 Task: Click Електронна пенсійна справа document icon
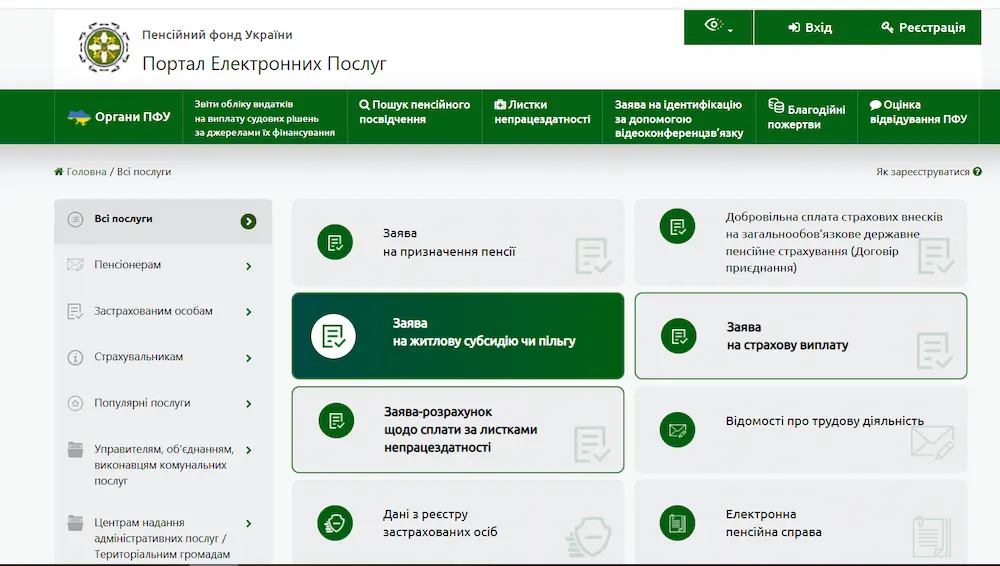click(x=677, y=523)
